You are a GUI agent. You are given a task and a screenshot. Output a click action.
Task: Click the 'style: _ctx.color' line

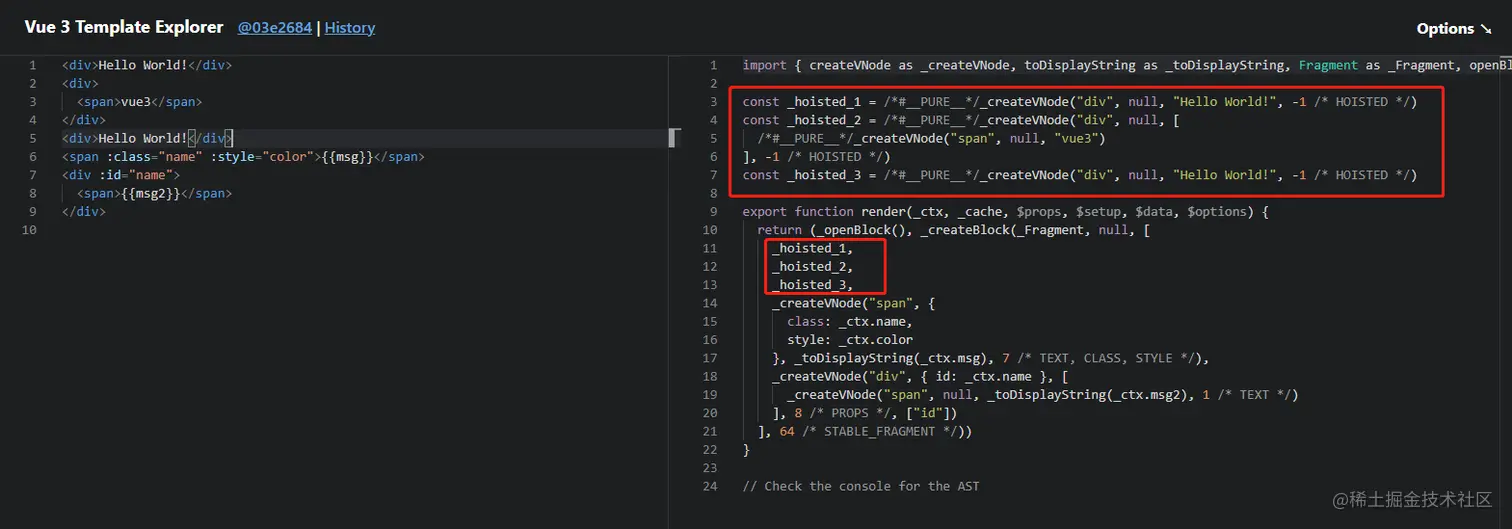[x=850, y=340]
